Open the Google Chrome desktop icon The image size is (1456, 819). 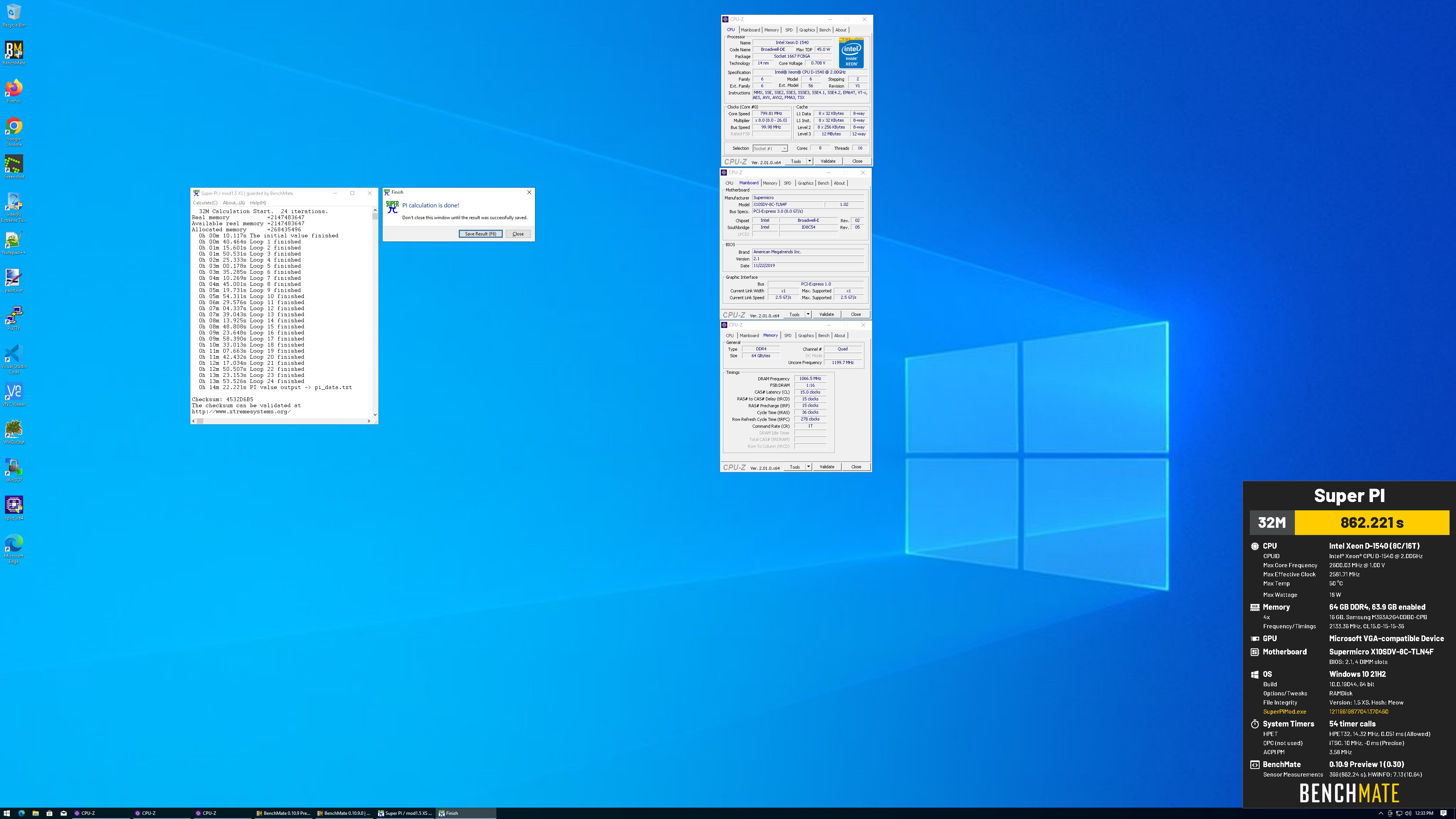(14, 132)
